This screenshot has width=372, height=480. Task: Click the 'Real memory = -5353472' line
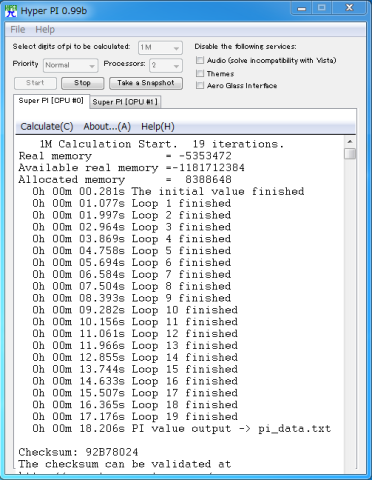coord(125,156)
